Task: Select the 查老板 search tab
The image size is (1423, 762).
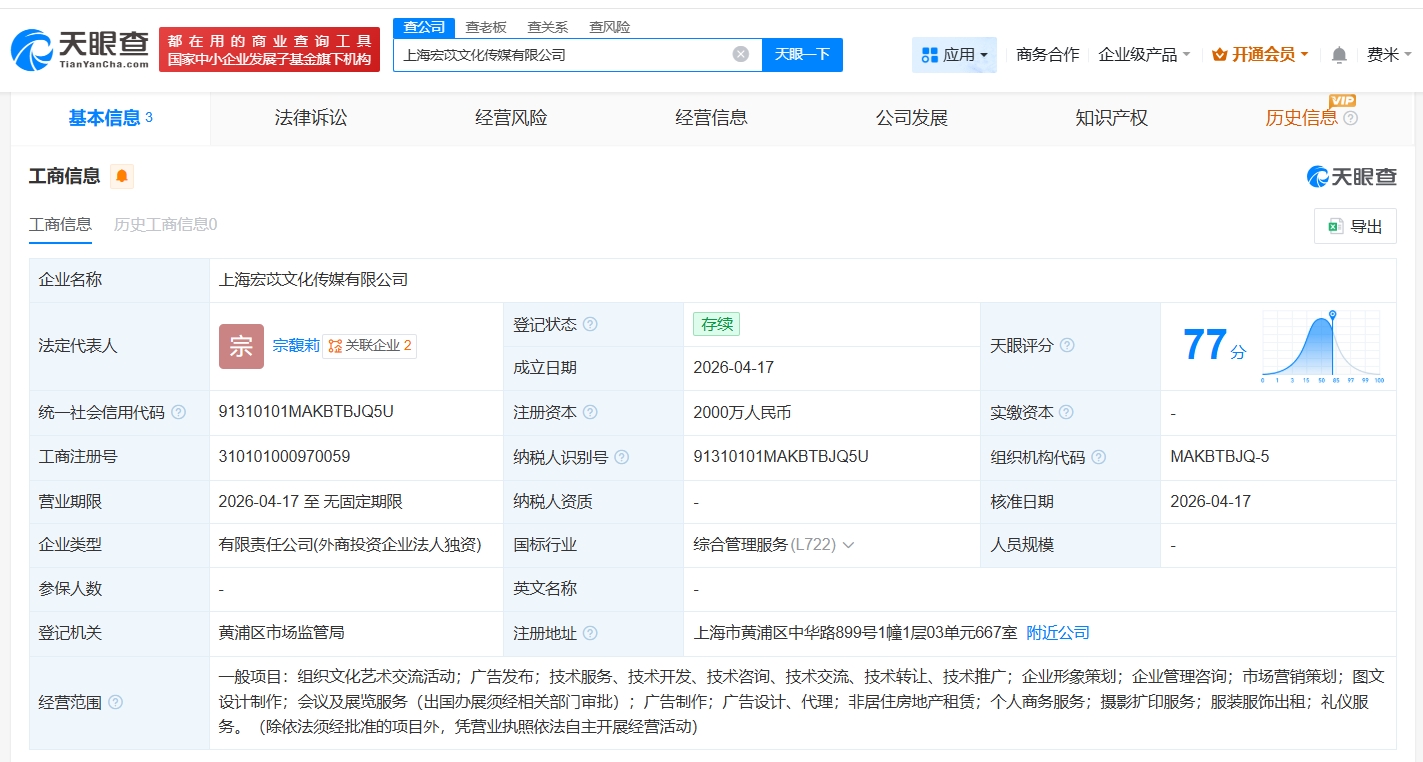Action: point(486,27)
